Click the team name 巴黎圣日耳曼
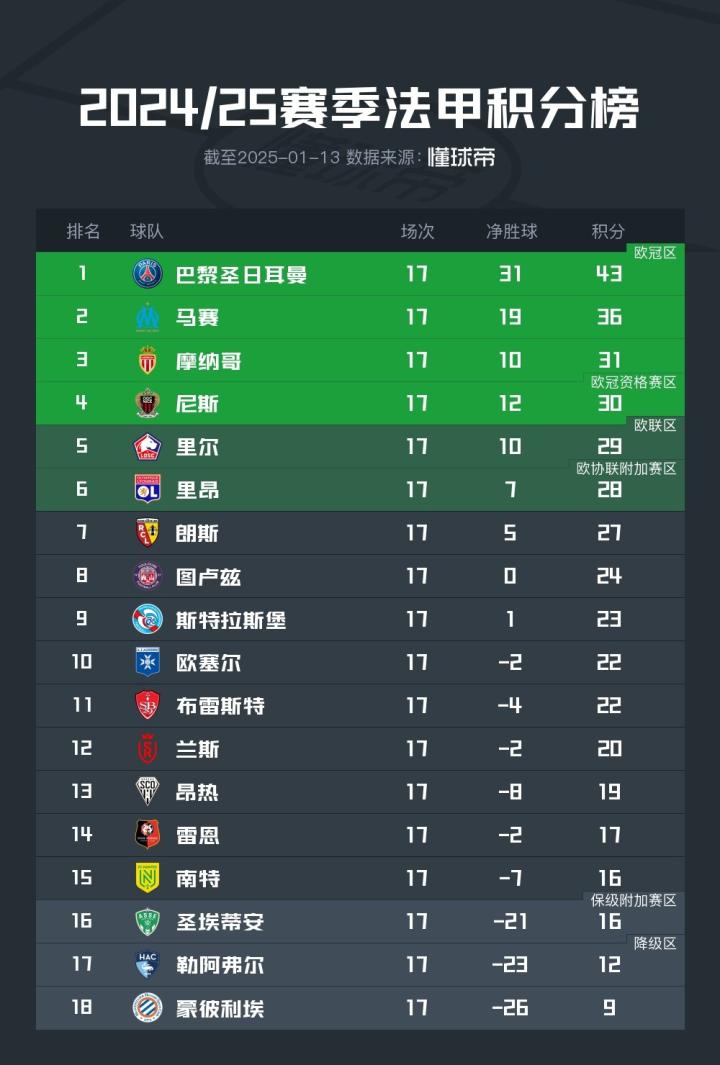Image resolution: width=720 pixels, height=1065 pixels. click(x=241, y=275)
